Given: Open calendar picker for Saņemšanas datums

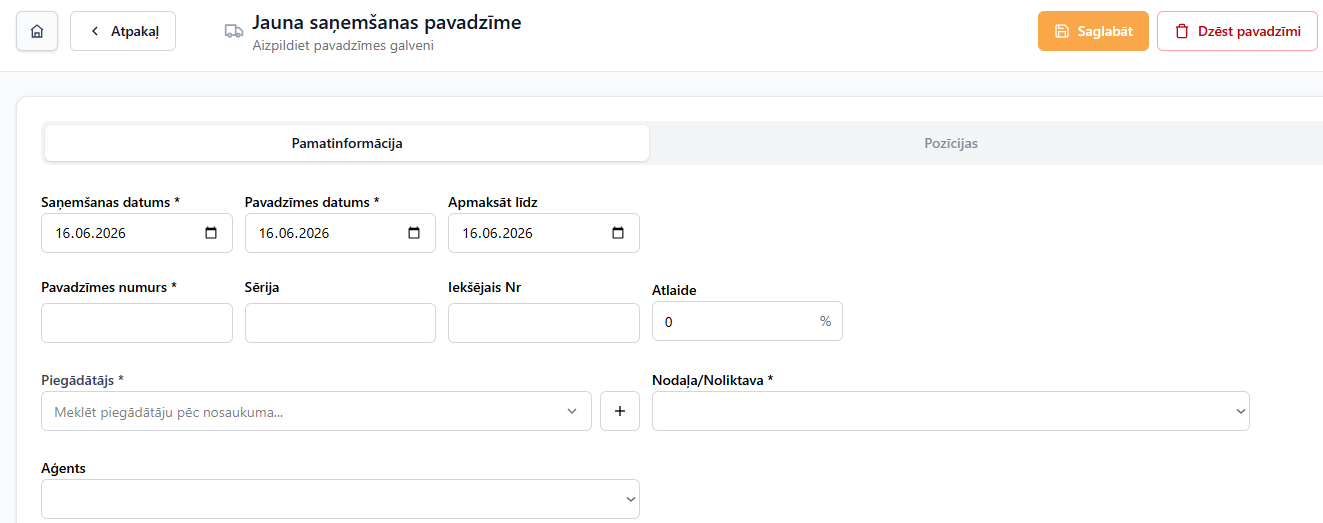Looking at the screenshot, I should [211, 233].
